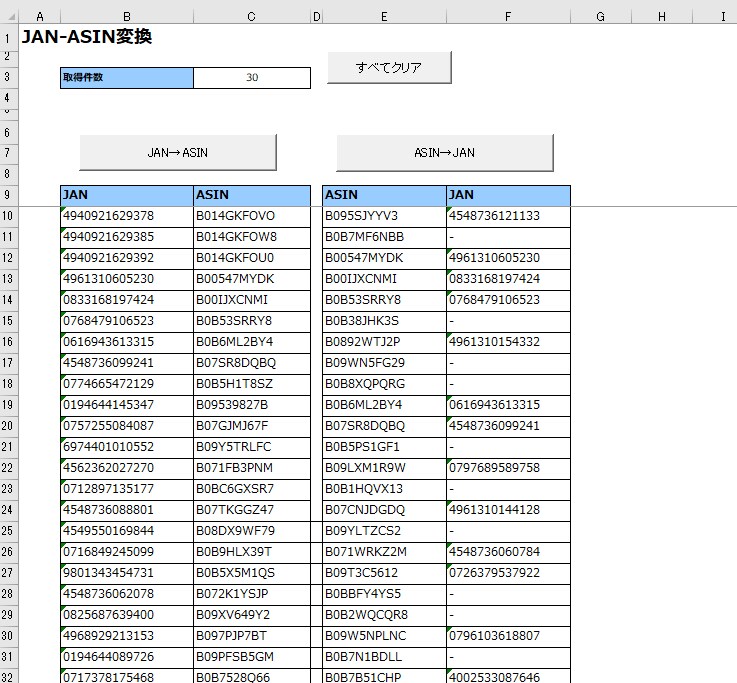This screenshot has height=683, width=737.
Task: Select the 取得件数 label cell
Action: (127, 78)
